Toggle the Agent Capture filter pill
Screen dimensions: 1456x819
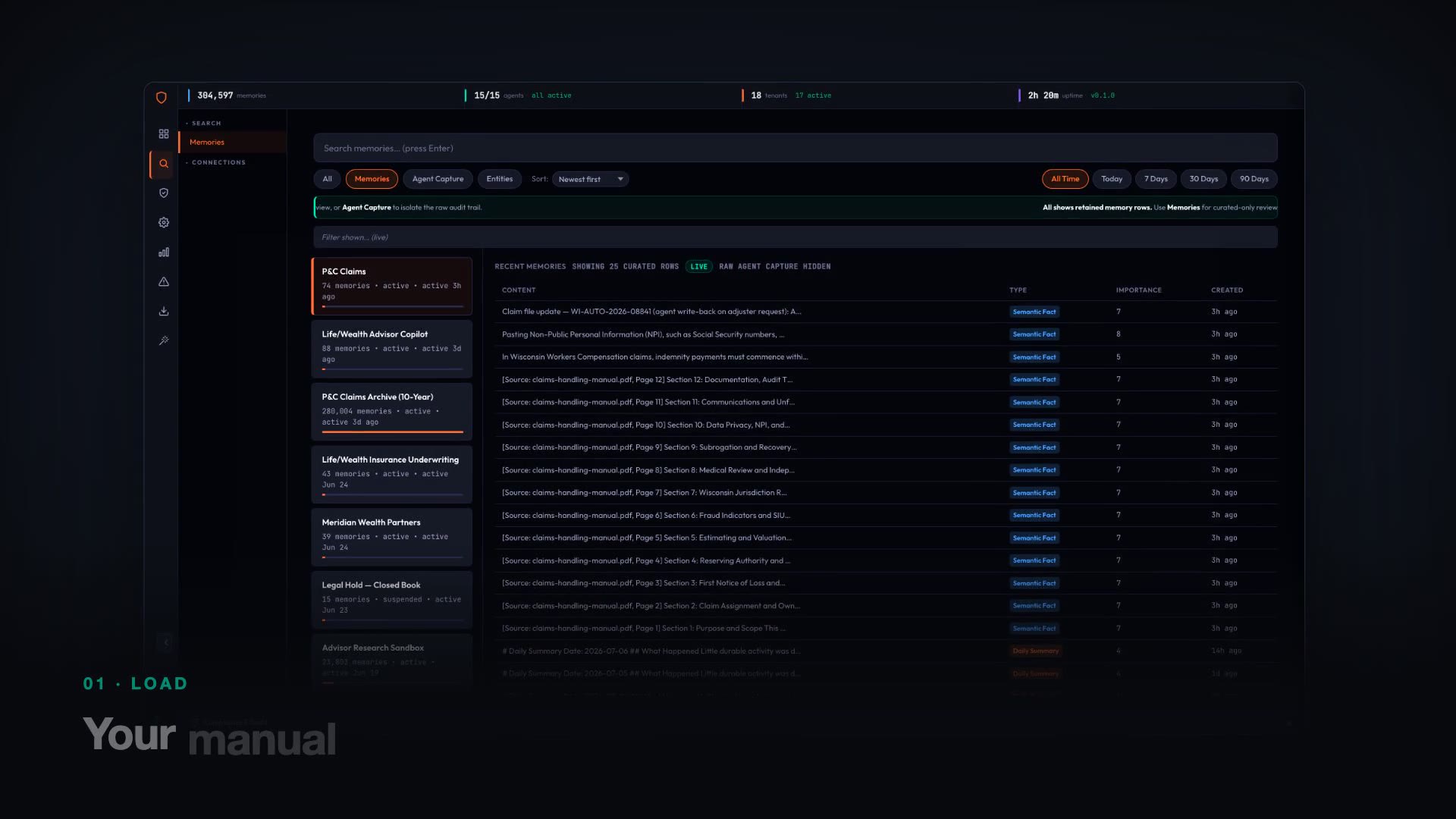click(x=438, y=179)
